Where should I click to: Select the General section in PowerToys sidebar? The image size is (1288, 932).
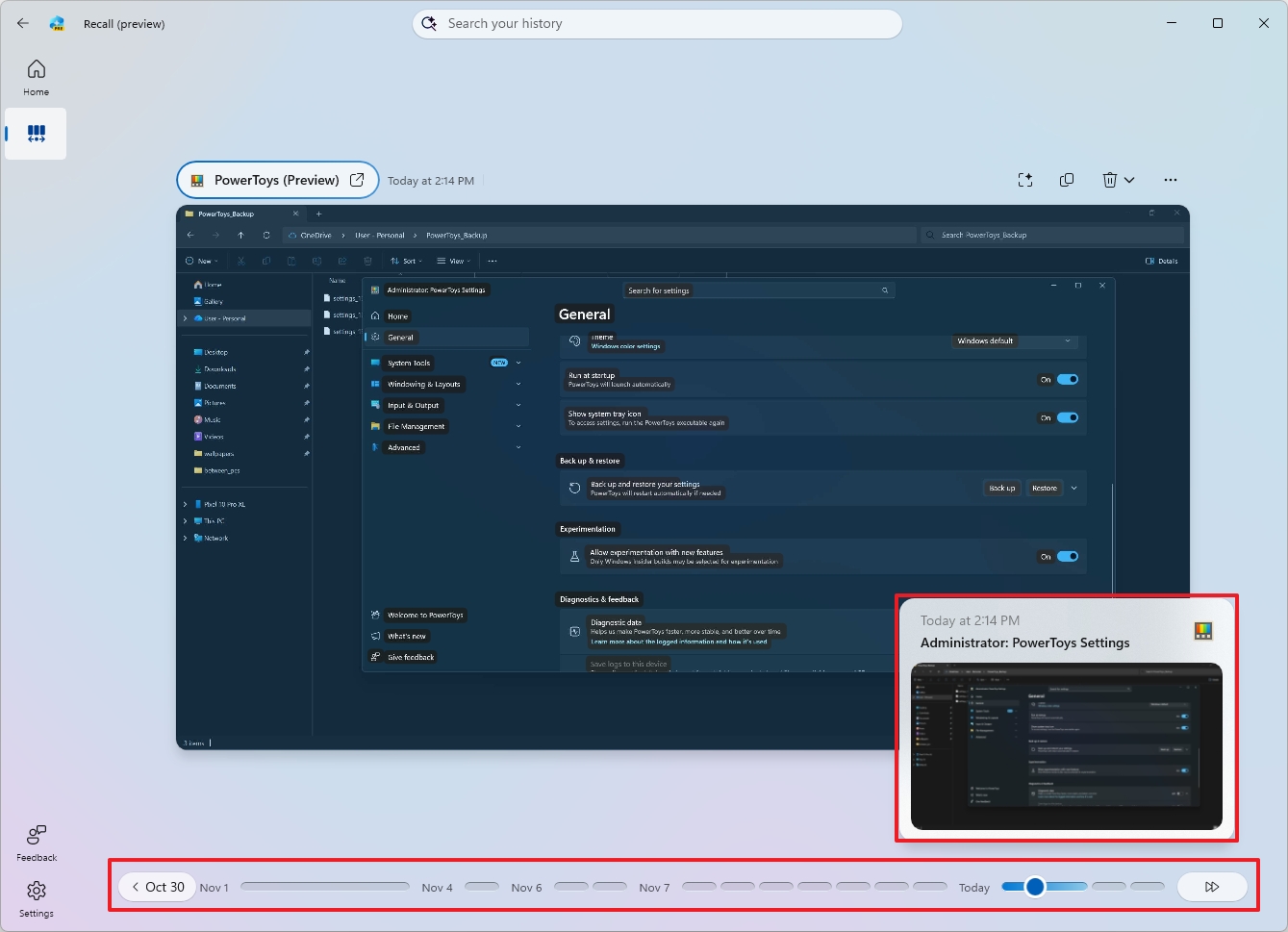coord(401,337)
